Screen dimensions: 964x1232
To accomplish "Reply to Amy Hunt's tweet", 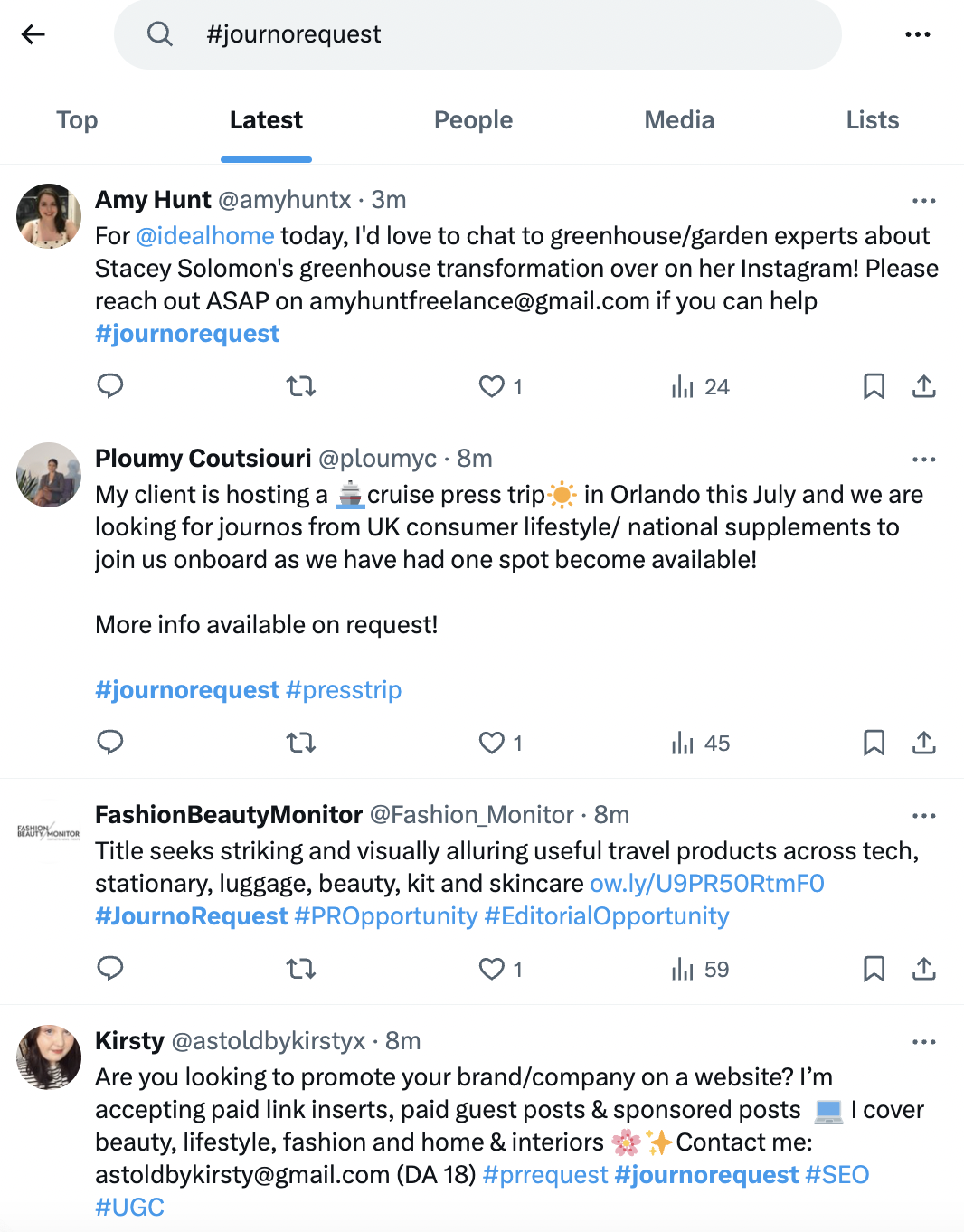I will coord(110,386).
